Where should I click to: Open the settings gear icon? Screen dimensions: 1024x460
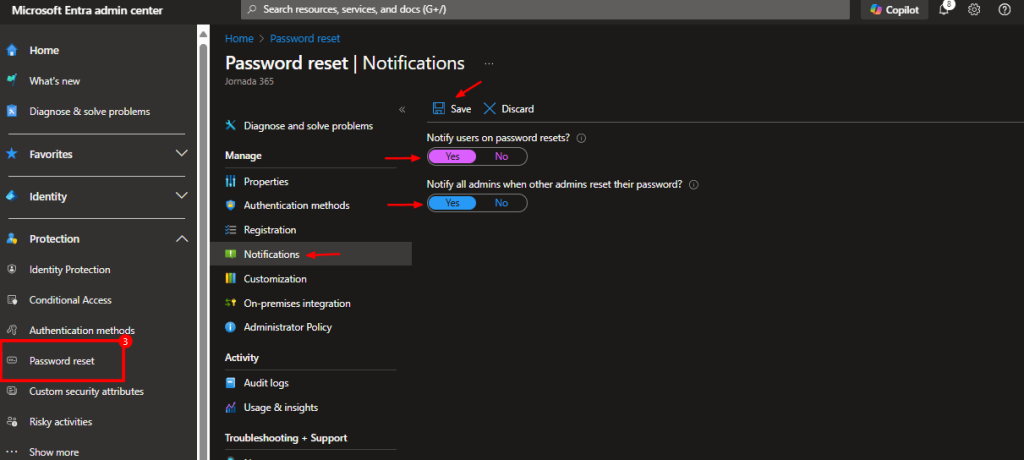(x=974, y=10)
